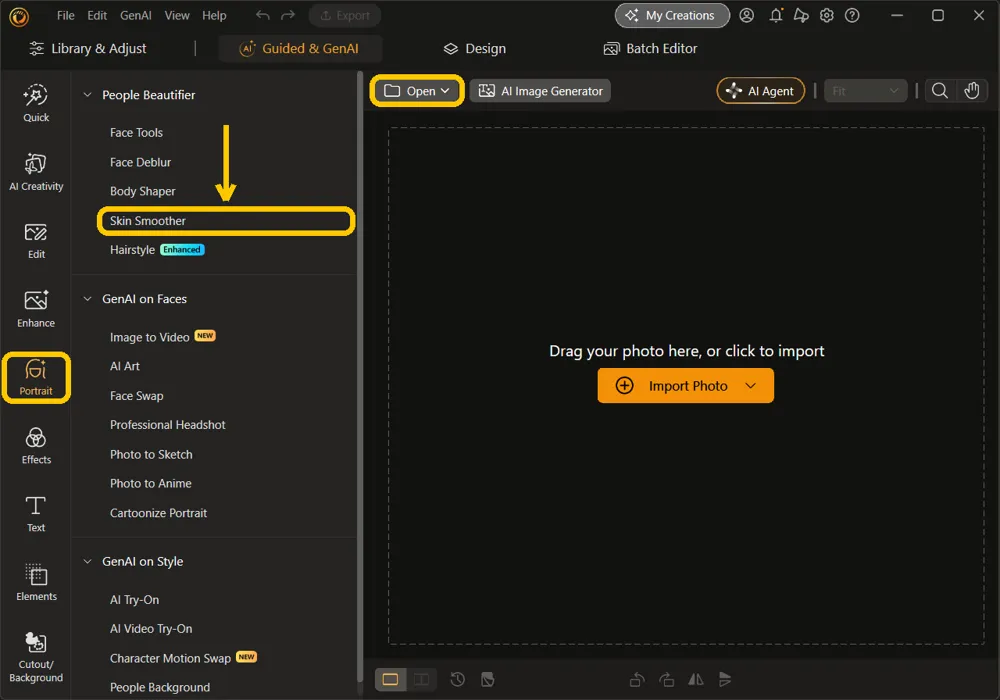Open the Edit section in the left sidebar
This screenshot has width=1000, height=700.
(x=36, y=240)
